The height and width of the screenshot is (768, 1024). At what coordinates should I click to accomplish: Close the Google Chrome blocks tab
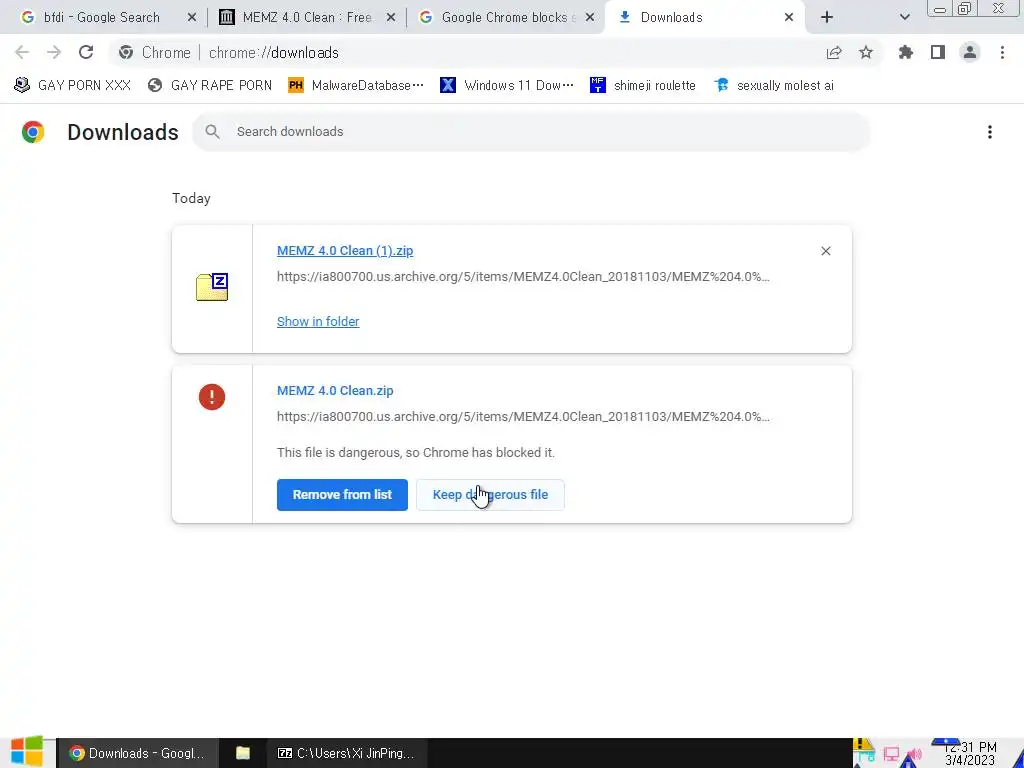tap(590, 18)
